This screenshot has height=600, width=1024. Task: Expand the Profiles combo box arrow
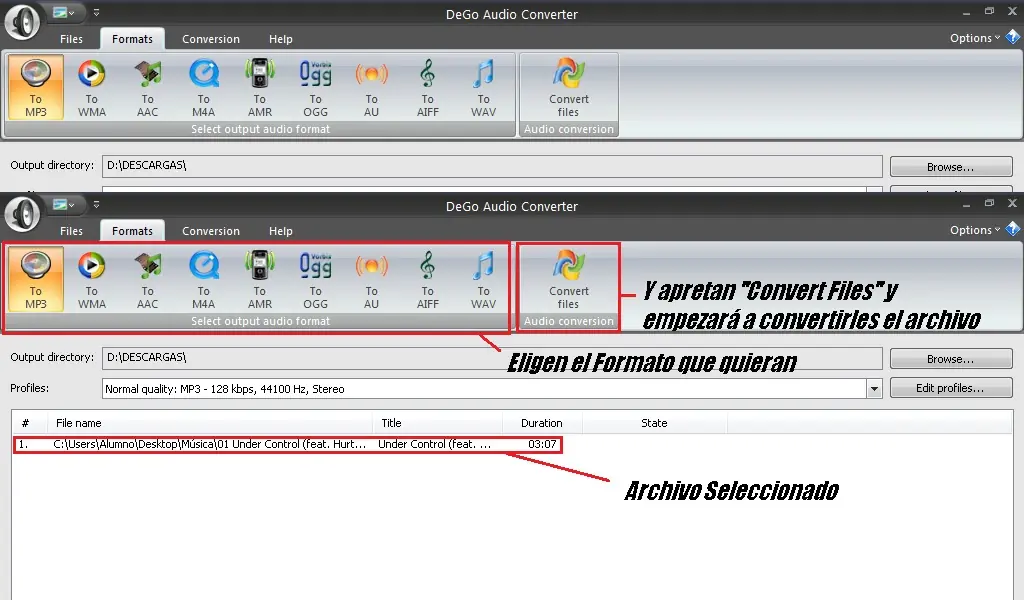[x=874, y=389]
